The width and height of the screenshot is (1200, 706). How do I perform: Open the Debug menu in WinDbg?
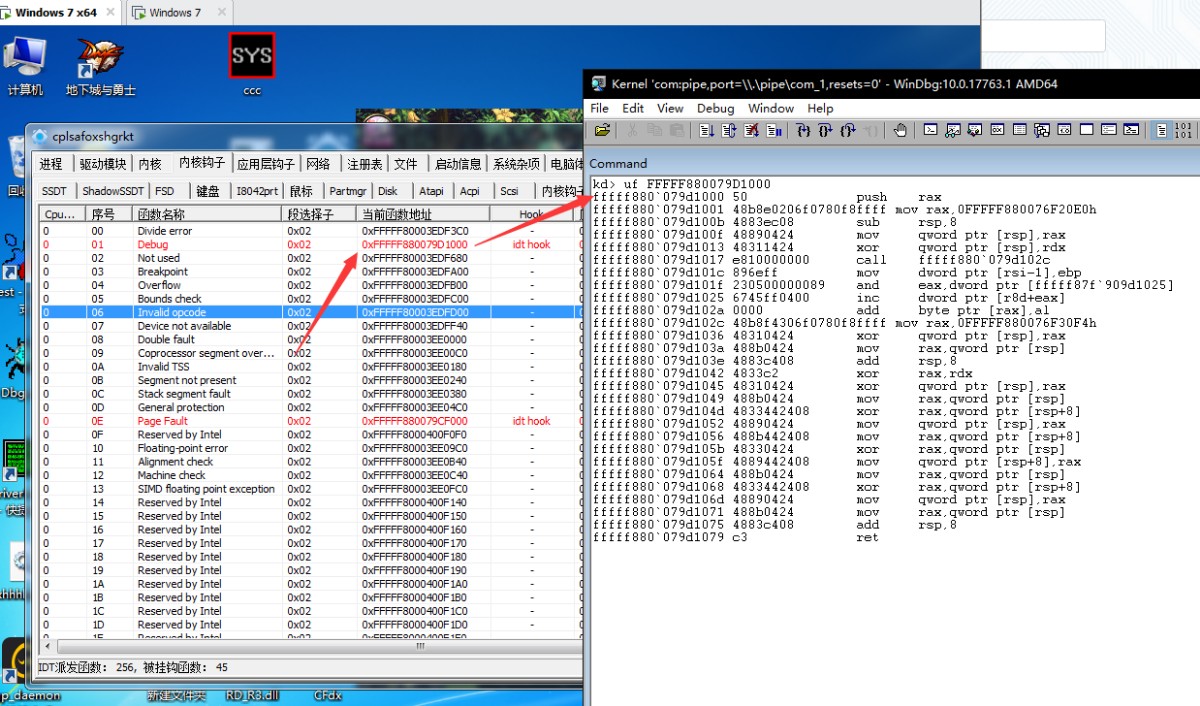tap(715, 108)
